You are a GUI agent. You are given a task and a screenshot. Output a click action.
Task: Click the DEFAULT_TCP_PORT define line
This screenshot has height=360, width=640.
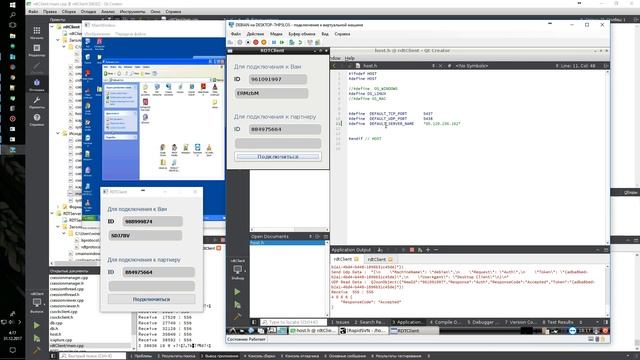391,114
